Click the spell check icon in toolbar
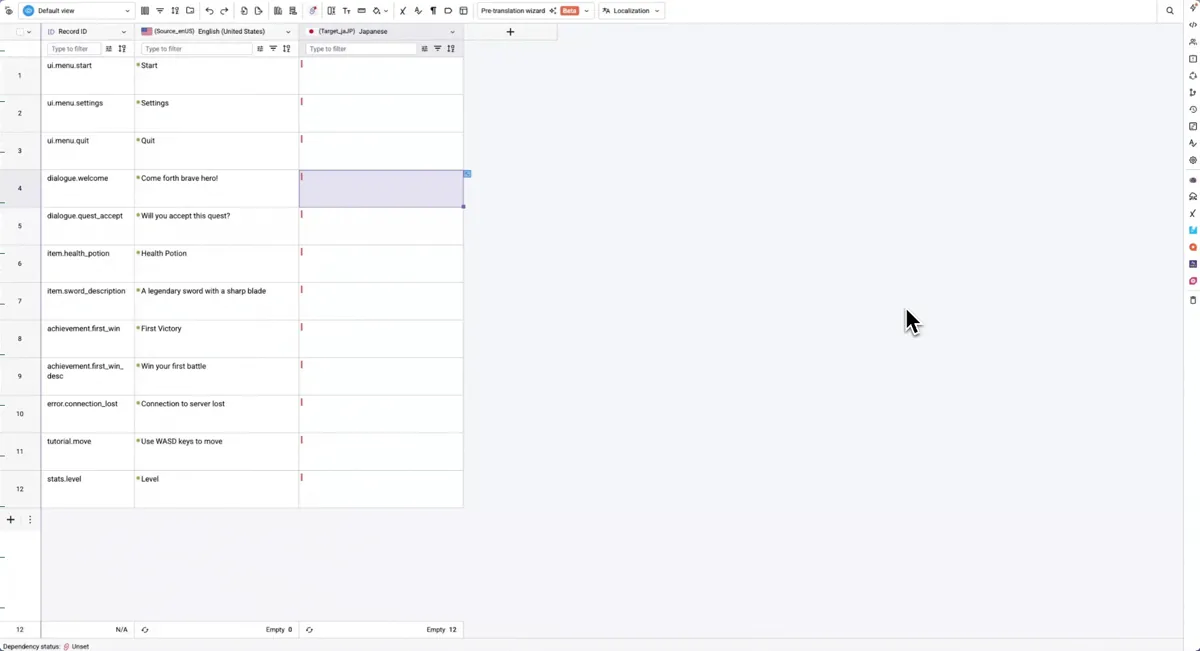1200x651 pixels. click(418, 11)
